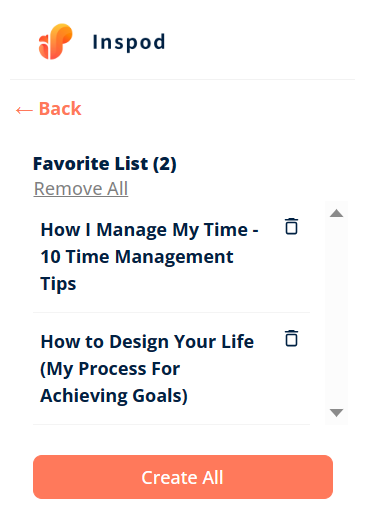Open 'How I Manage My Time' favorite item
Viewport: 367px width, 526px height.
point(149,257)
